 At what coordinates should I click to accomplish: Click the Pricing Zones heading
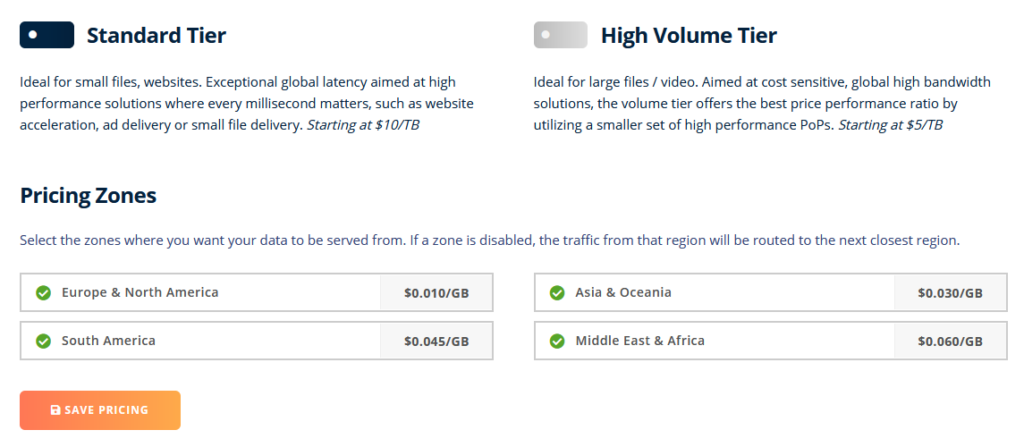pos(88,195)
